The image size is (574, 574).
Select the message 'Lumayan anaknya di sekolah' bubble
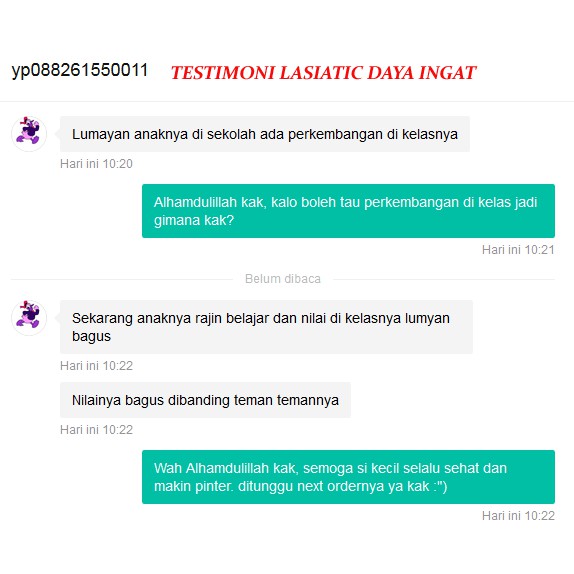click(265, 134)
